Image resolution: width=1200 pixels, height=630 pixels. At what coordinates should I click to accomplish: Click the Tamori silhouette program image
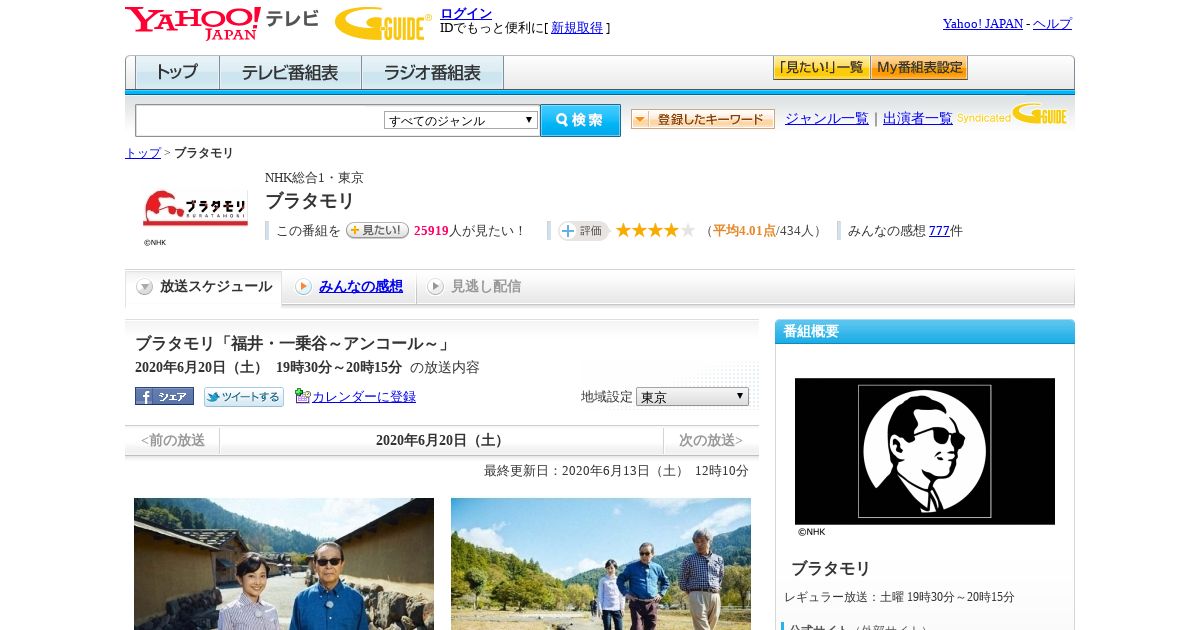(925, 451)
